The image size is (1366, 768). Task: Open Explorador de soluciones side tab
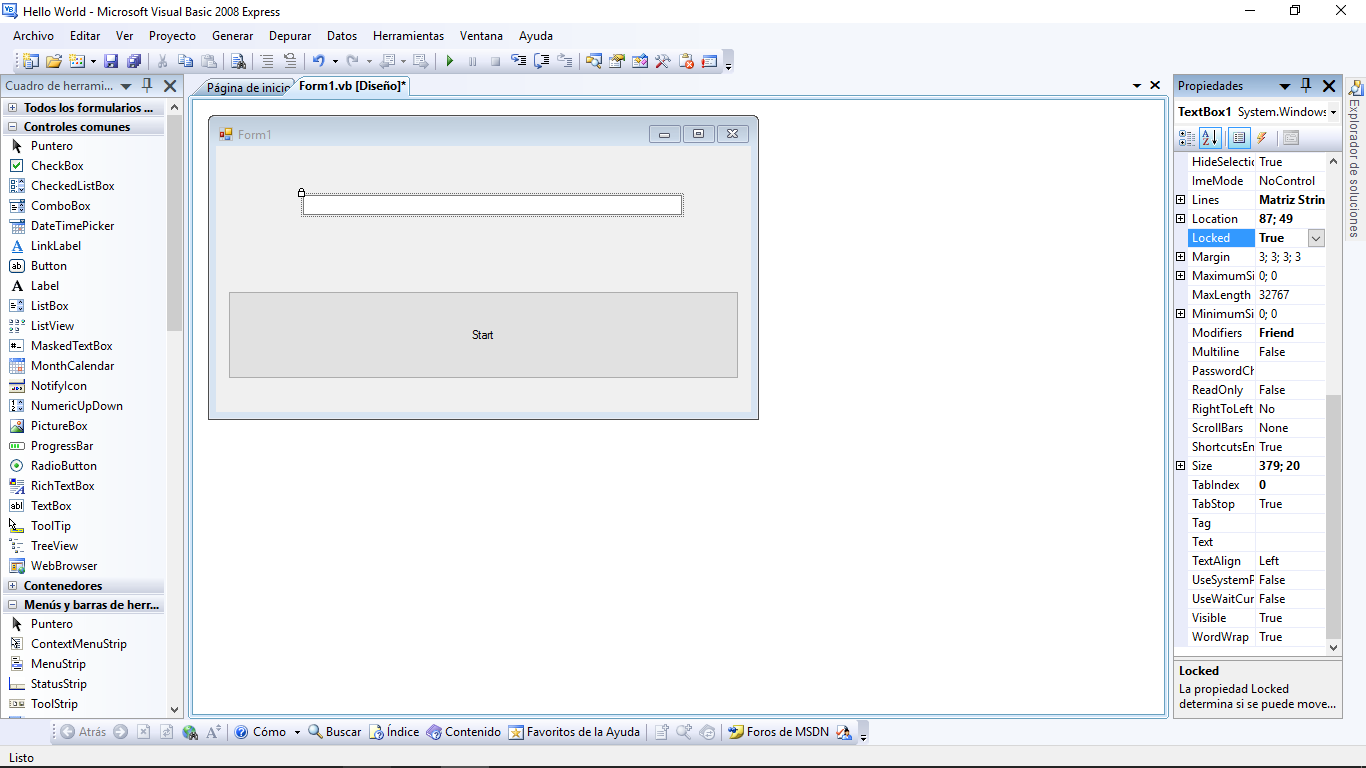point(1354,159)
